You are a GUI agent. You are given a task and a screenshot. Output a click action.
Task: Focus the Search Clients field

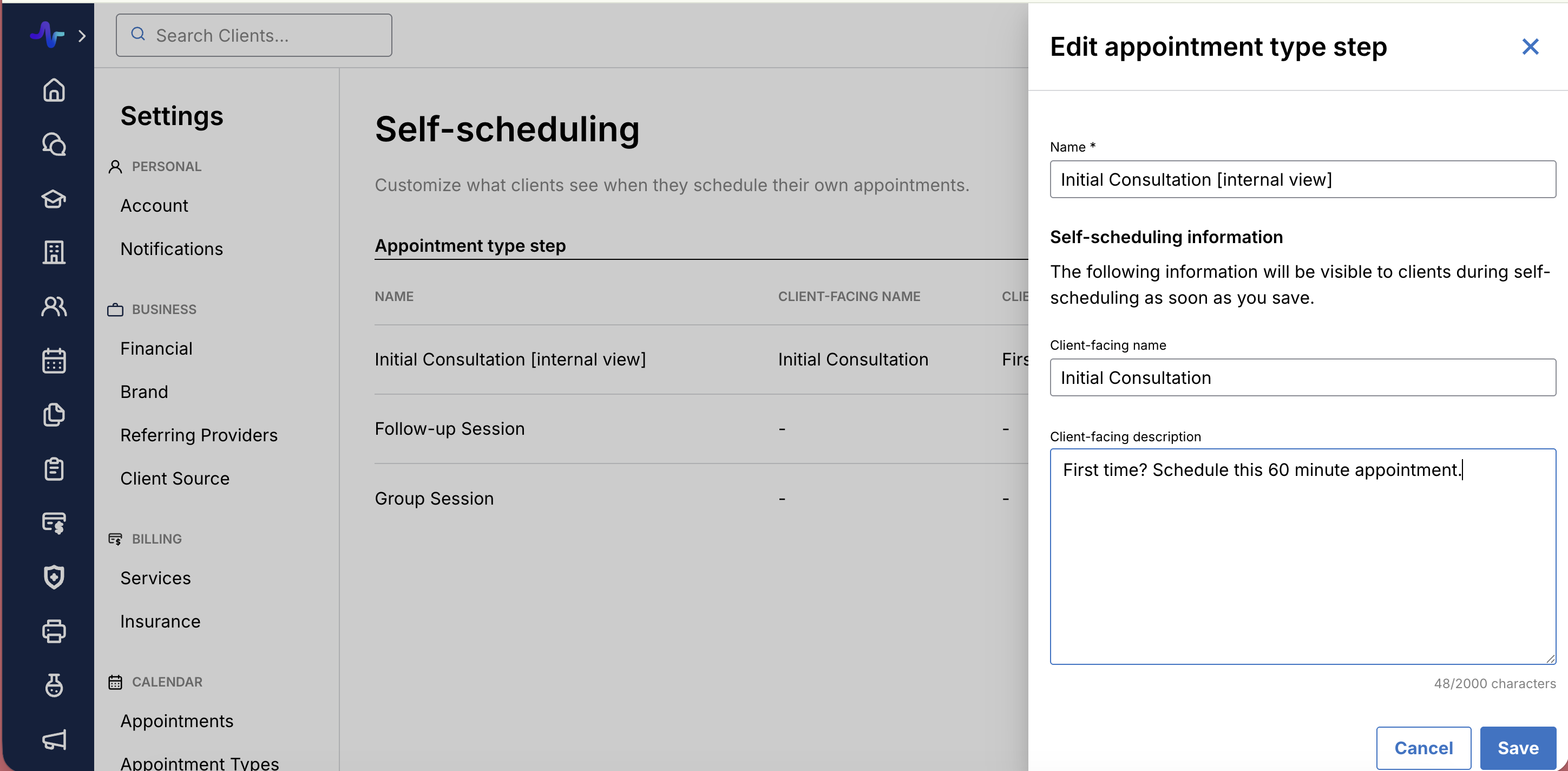(254, 35)
